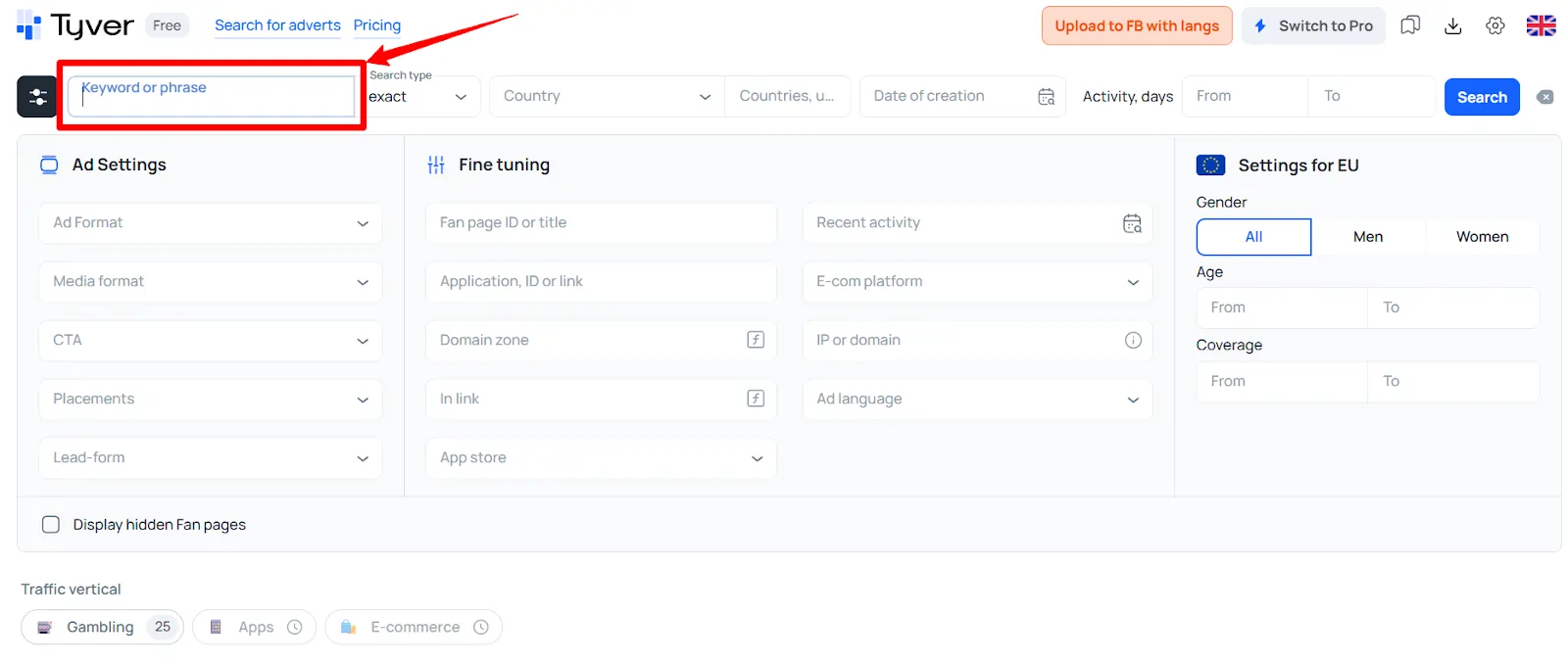This screenshot has width=1568, height=664.
Task: Click the Apps clock icon
Action: coord(295,627)
